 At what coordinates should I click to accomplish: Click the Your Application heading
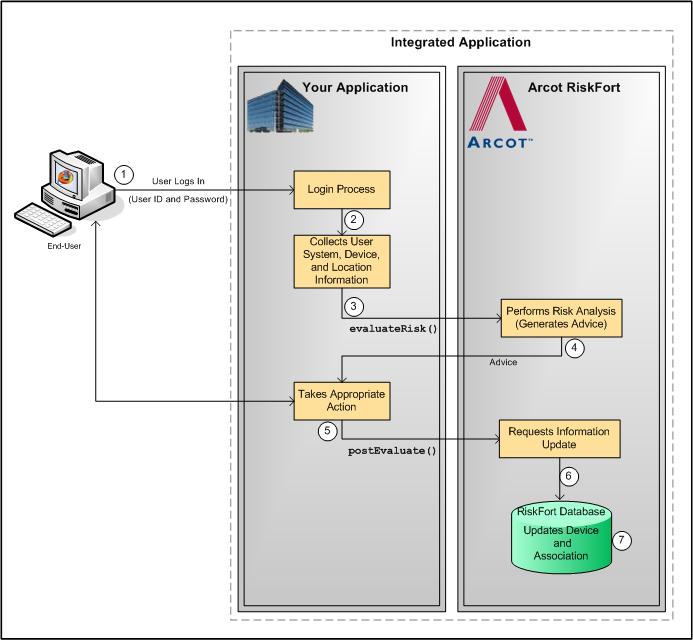(x=355, y=88)
